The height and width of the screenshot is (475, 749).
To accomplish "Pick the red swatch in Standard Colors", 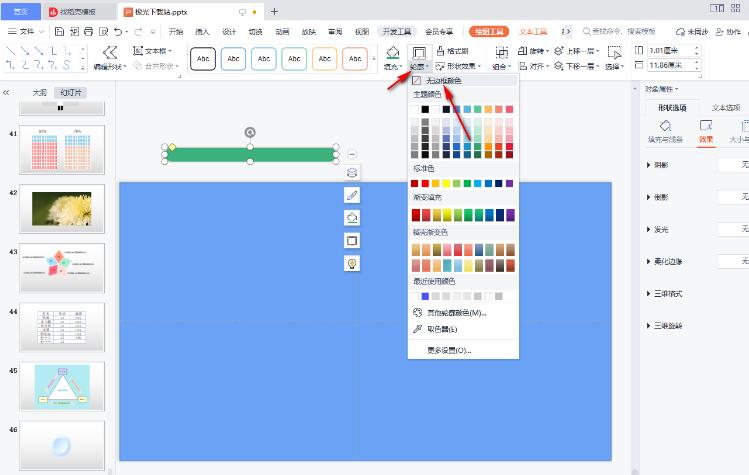I will [427, 184].
